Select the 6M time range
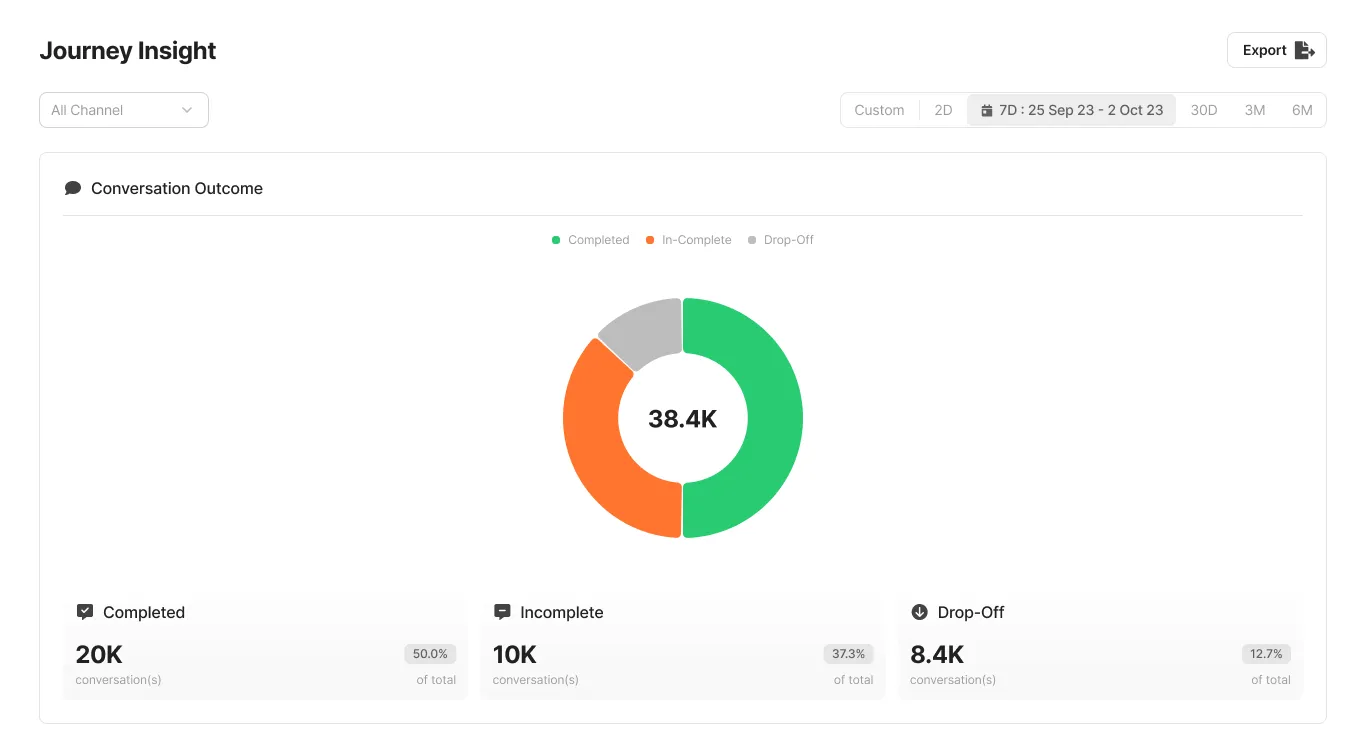The width and height of the screenshot is (1356, 731). click(1302, 110)
